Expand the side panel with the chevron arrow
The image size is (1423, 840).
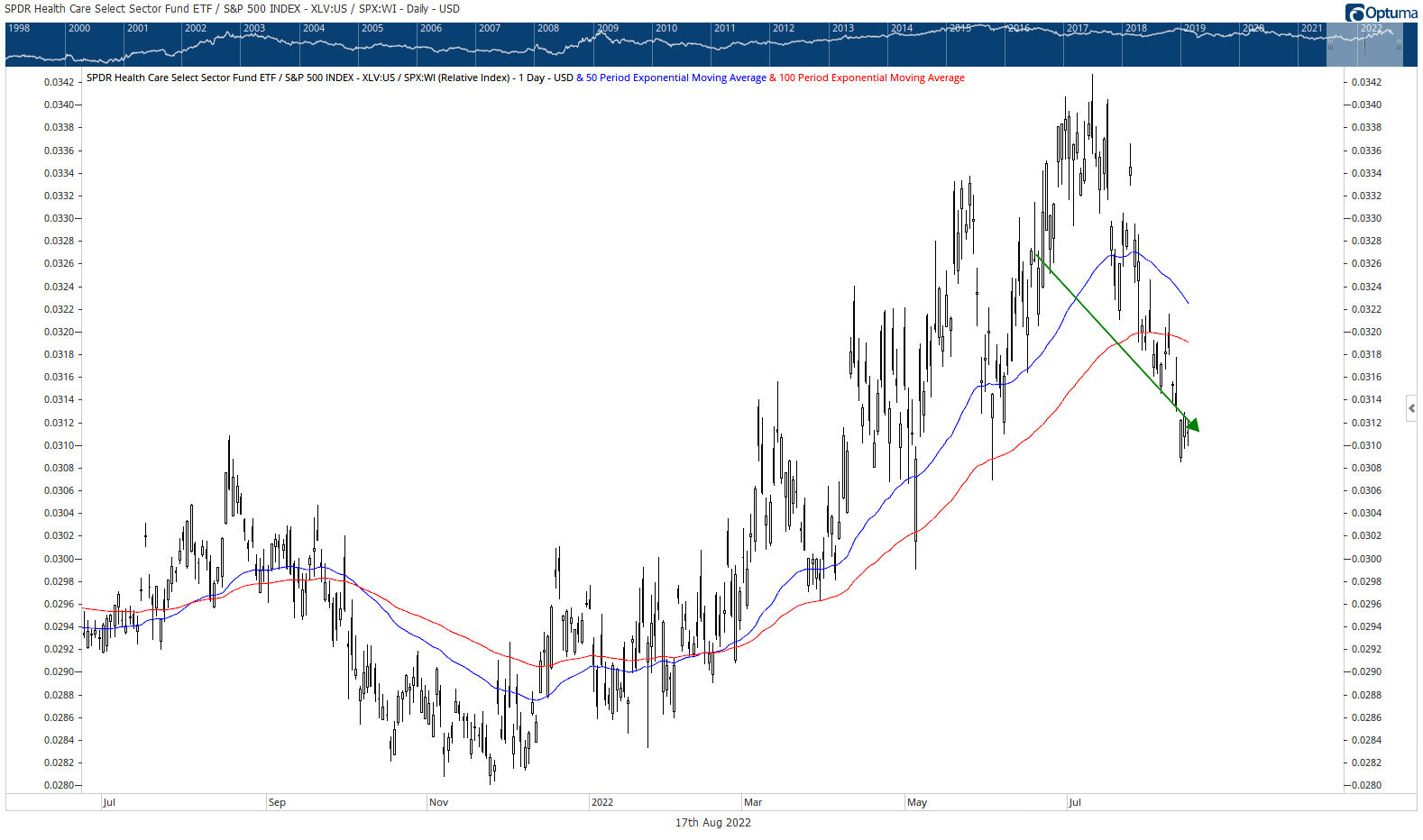pos(1411,408)
